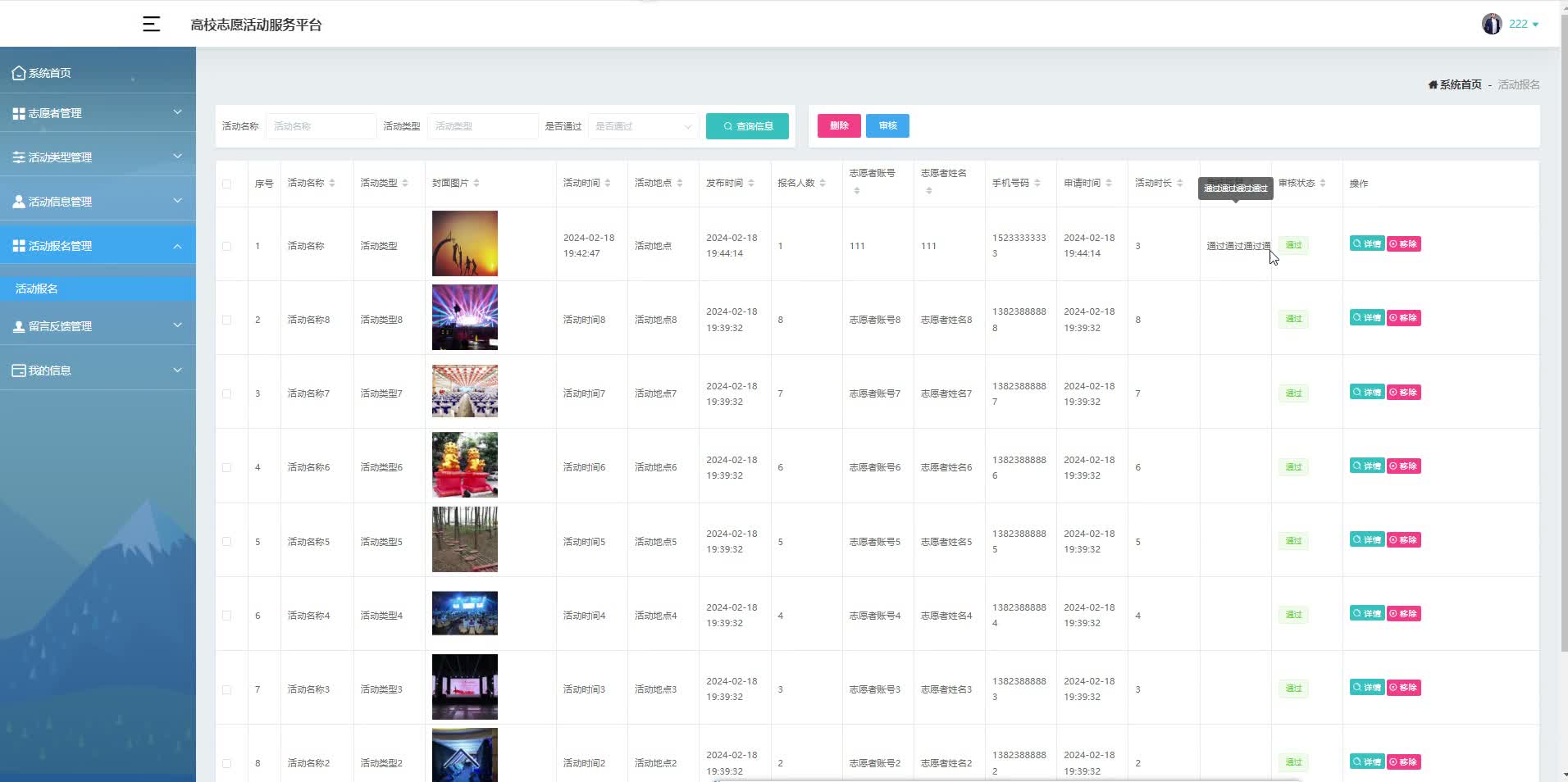This screenshot has width=1568, height=782.
Task: Sort by 活动类型 column sort icon
Action: (405, 183)
